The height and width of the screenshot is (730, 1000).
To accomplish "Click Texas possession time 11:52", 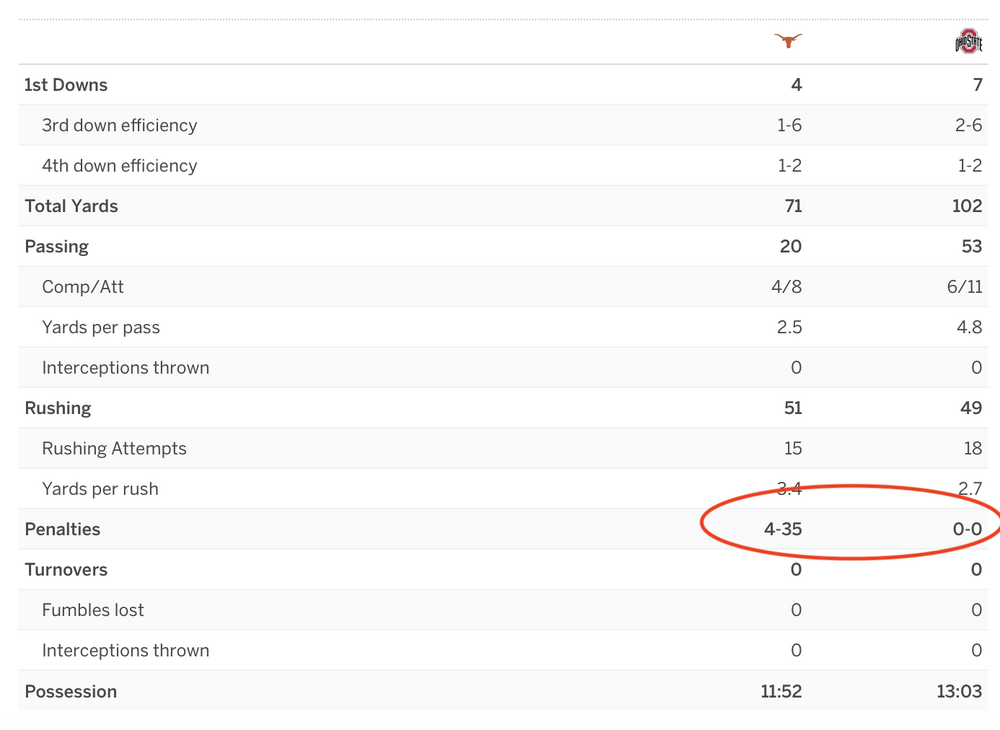I will pos(781,691).
